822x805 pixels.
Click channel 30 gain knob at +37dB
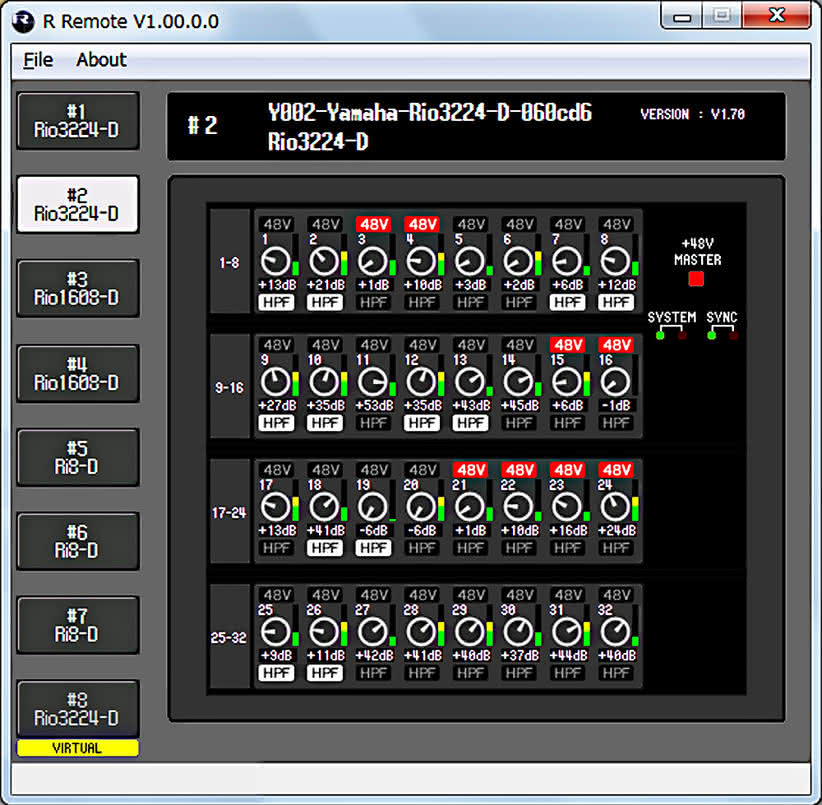pos(518,632)
